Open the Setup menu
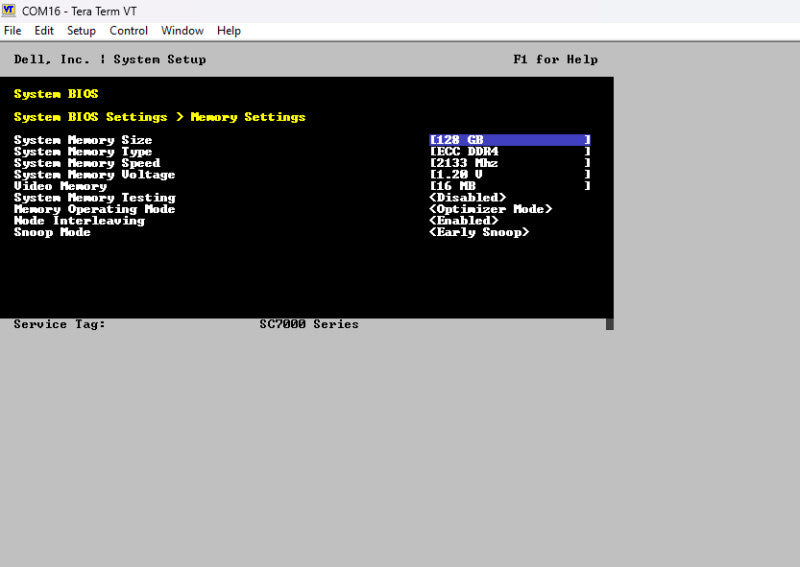This screenshot has width=800, height=567. (81, 31)
